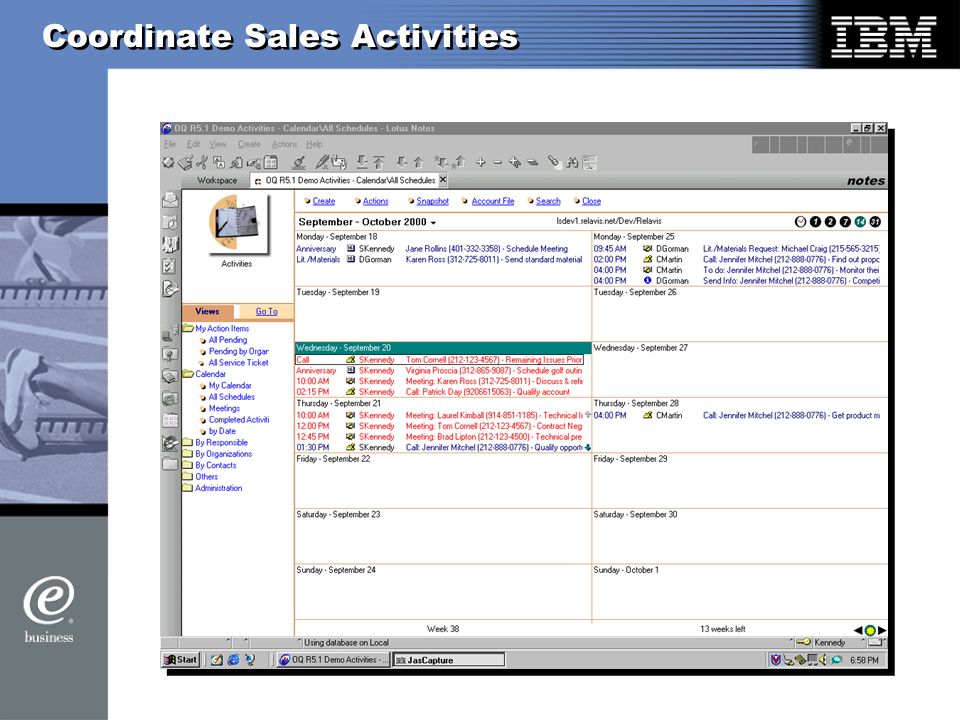Switch to one-day calendar view icon

[815, 222]
